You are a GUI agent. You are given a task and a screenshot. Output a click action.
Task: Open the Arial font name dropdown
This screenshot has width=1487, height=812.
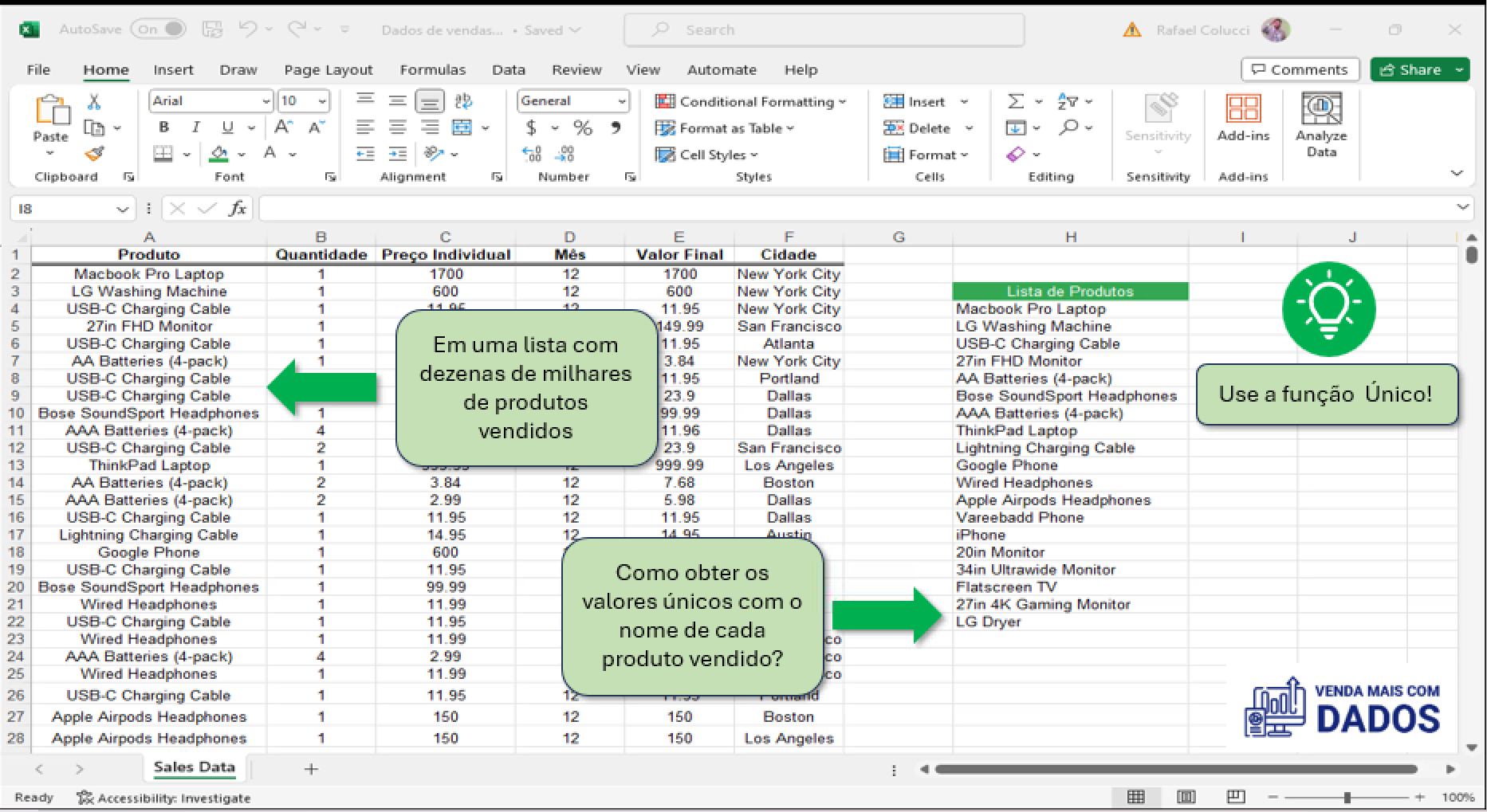[266, 100]
